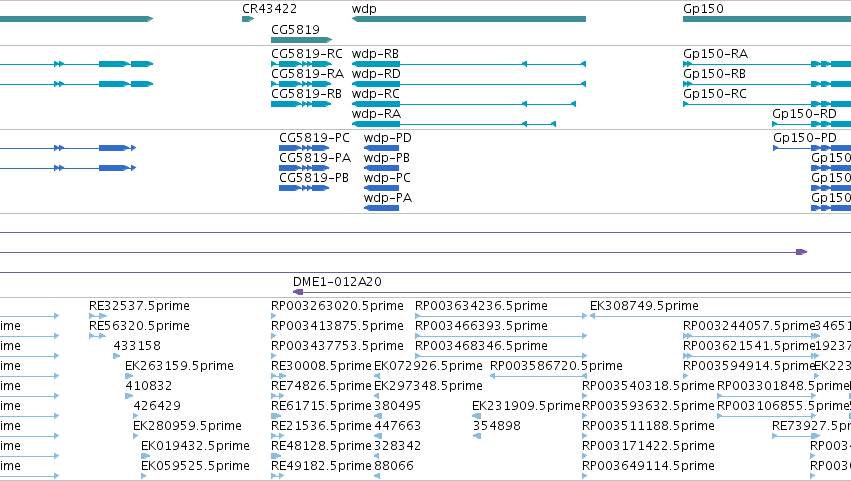Select the 328342 feature

377,457
